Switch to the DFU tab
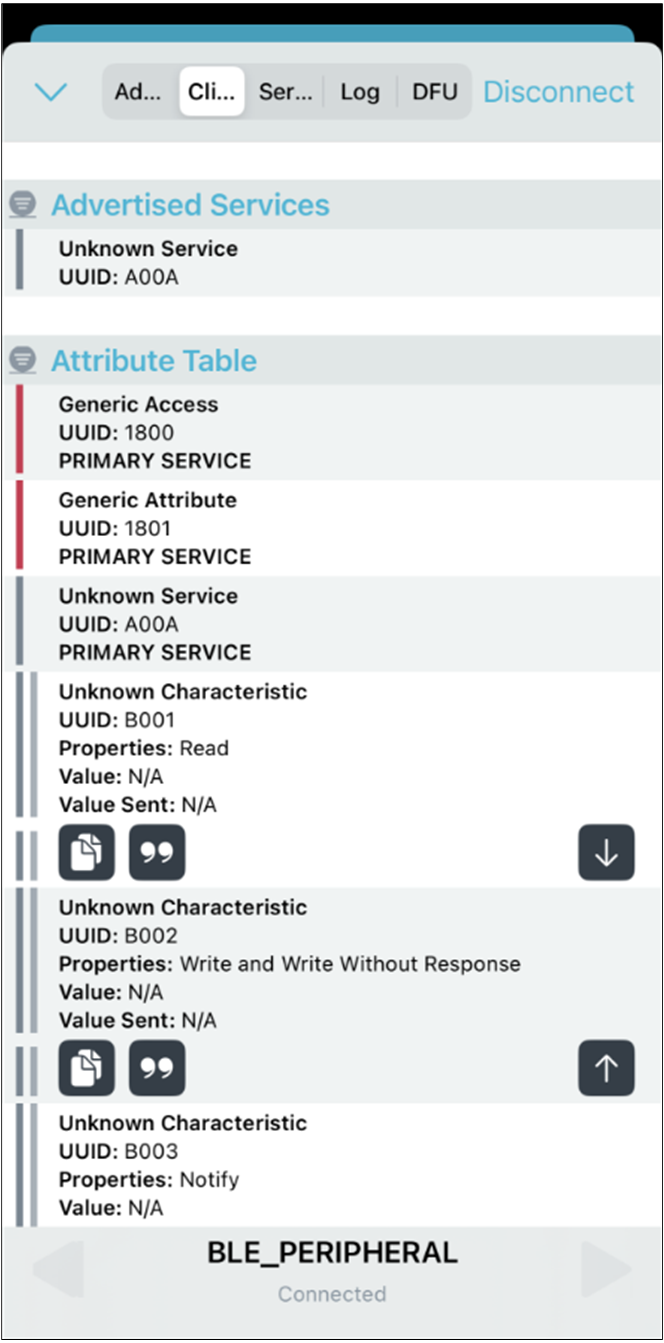Screen dimensions: 664x1343 435,92
